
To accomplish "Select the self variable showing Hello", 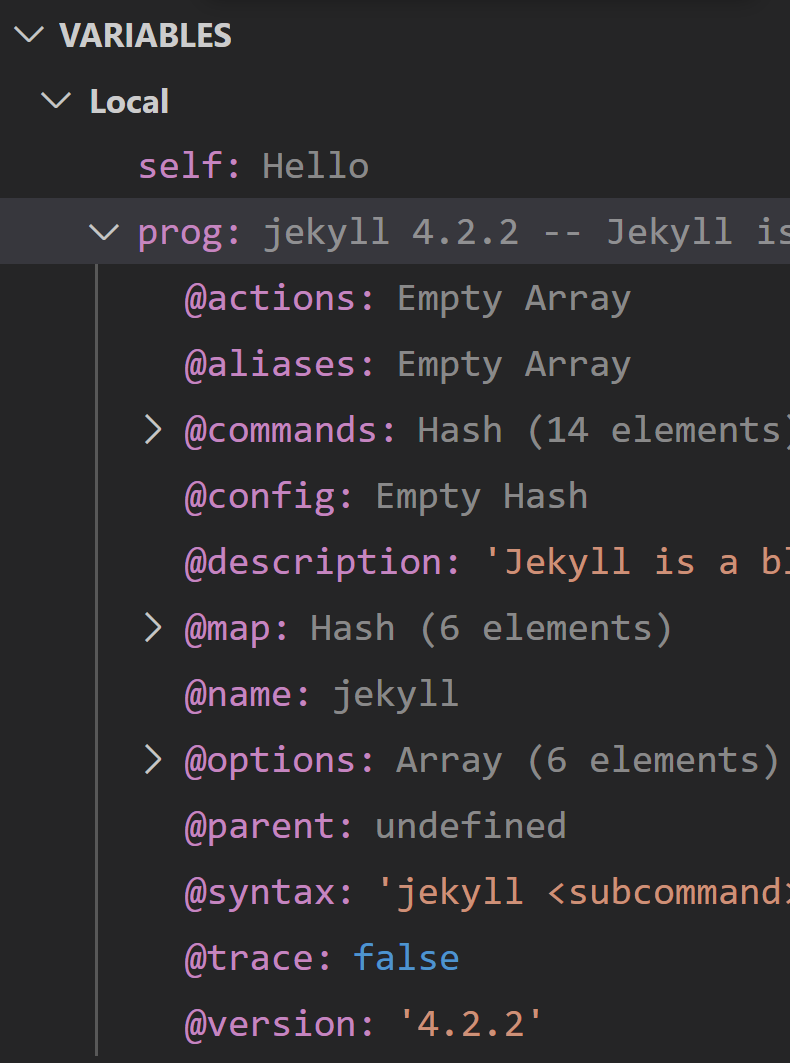I will click(250, 165).
